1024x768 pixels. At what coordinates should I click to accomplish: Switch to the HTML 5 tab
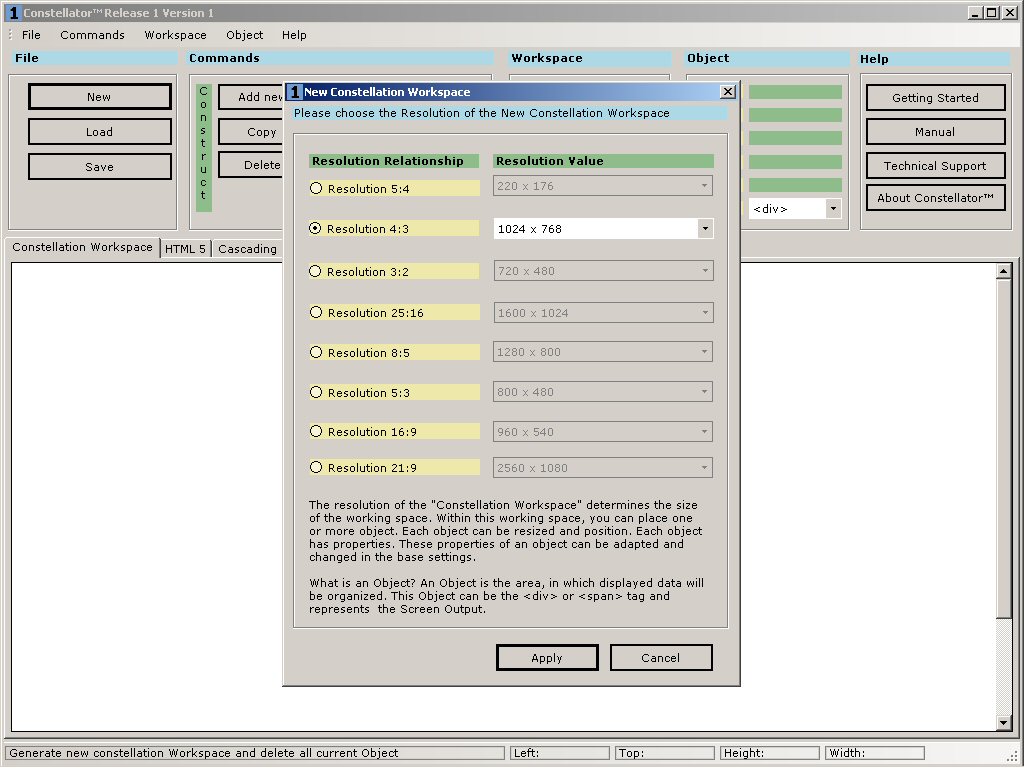point(185,249)
